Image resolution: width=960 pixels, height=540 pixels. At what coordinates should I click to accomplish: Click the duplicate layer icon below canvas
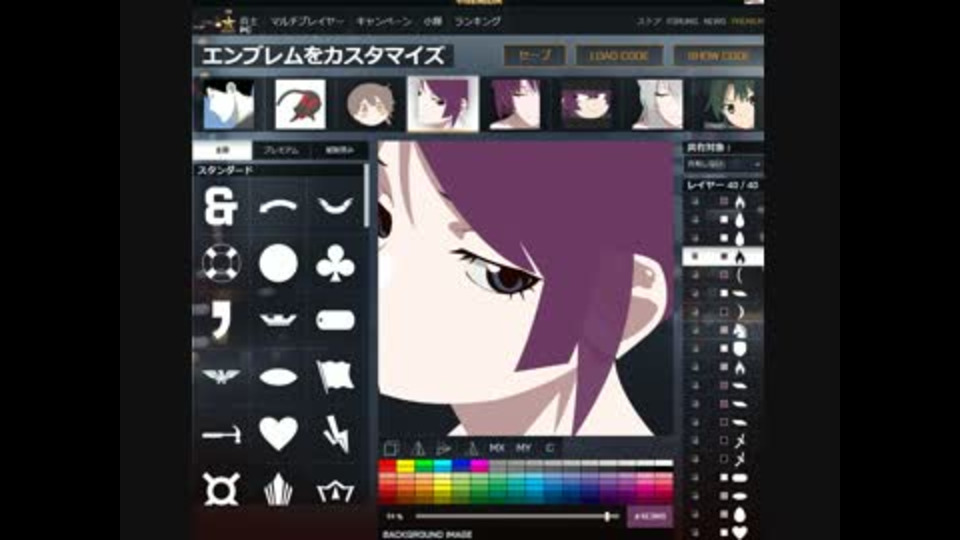(391, 448)
